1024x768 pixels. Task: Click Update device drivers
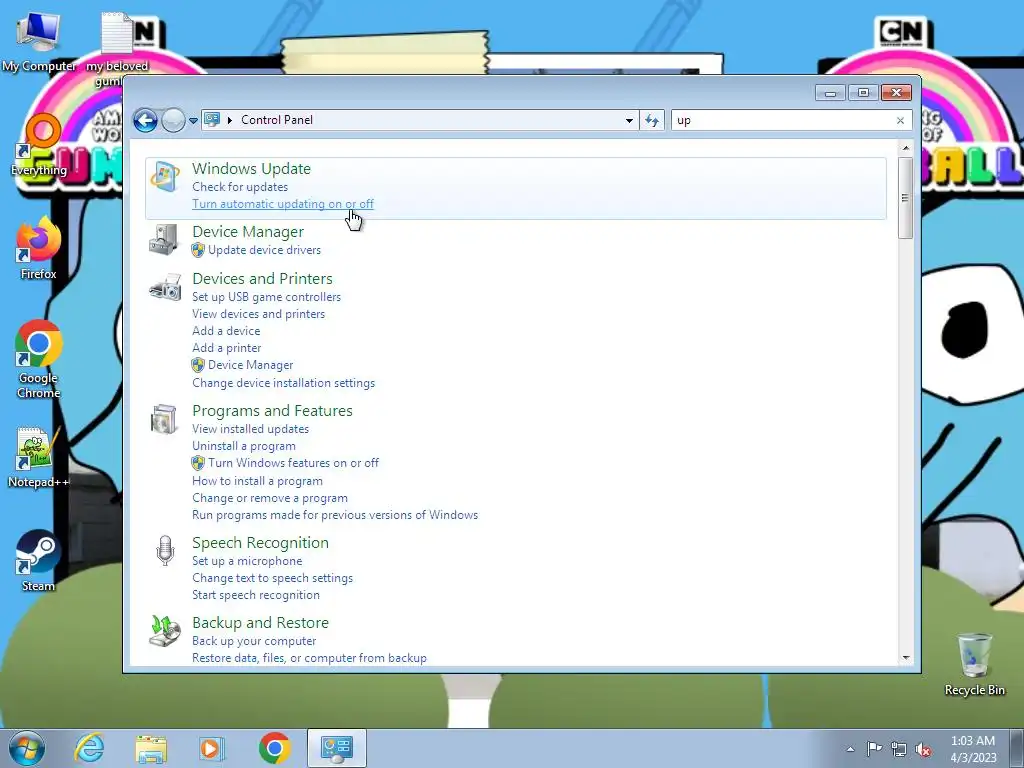(x=264, y=250)
